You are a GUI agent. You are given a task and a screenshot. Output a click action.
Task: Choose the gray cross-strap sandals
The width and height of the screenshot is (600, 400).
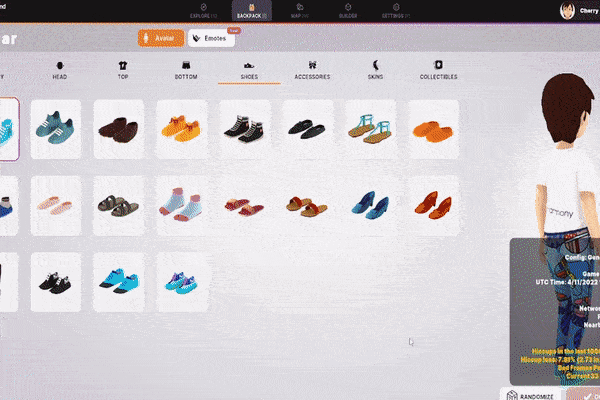click(119, 206)
